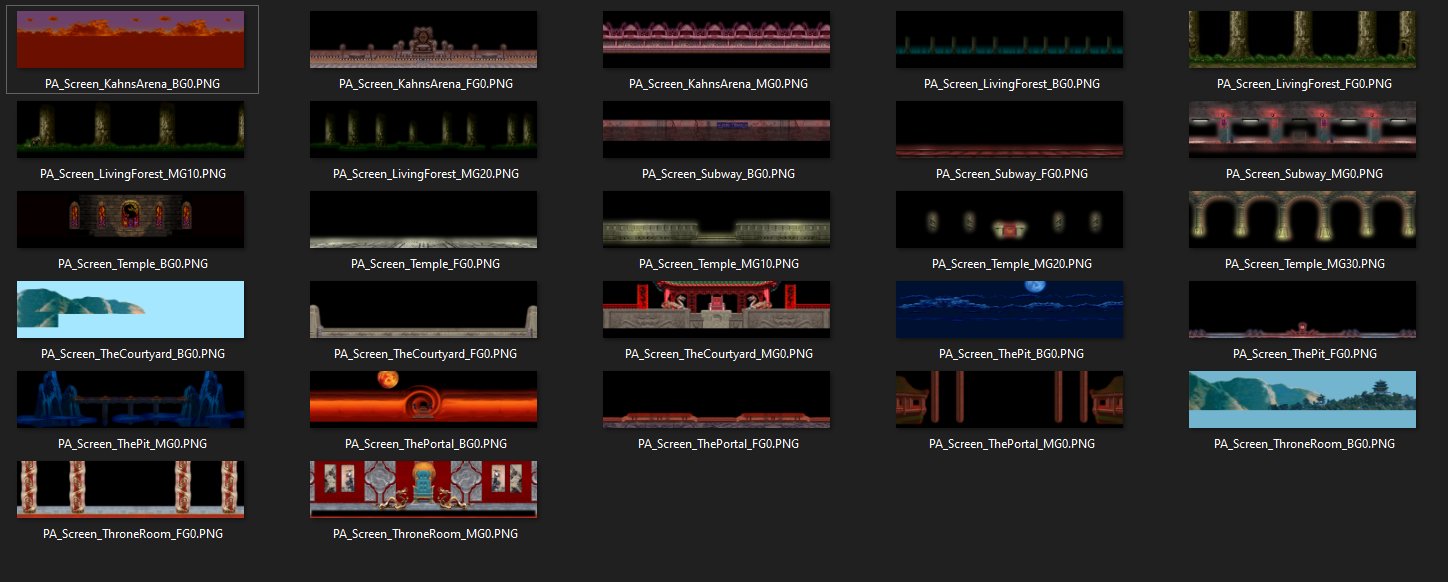This screenshot has width=1448, height=582.
Task: Select the ThePortal_BG0 thumbnail image
Action: pyautogui.click(x=424, y=400)
